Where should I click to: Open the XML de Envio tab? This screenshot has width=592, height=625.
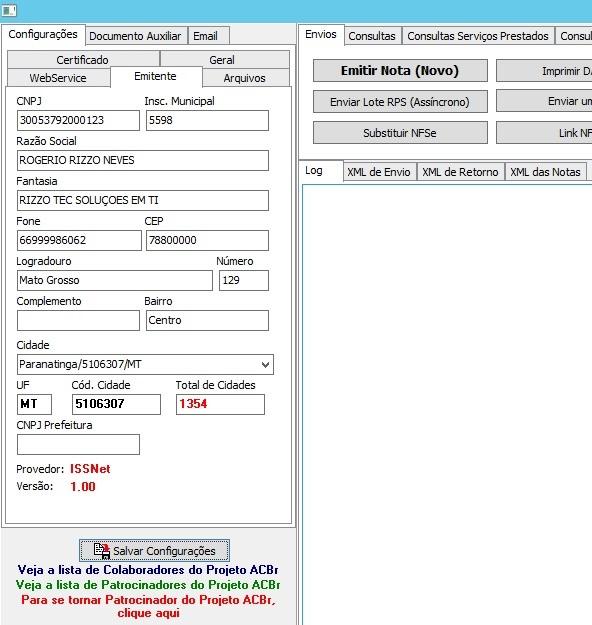(x=379, y=172)
